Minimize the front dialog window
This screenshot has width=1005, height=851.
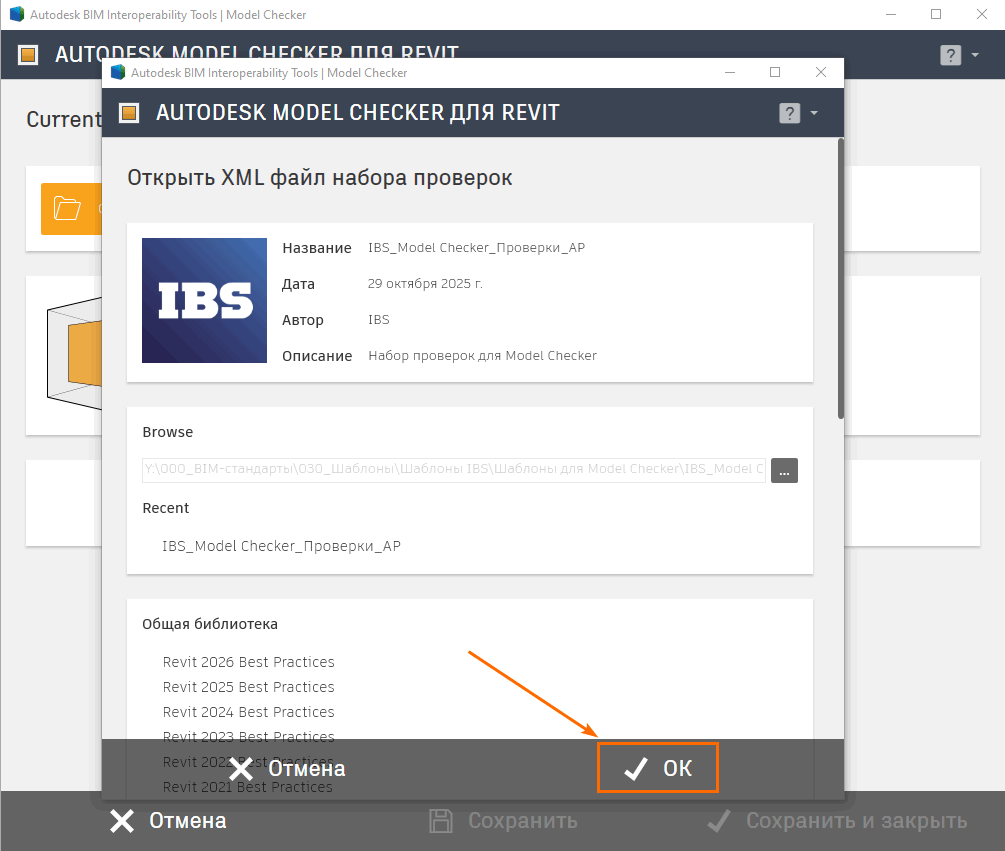pyautogui.click(x=729, y=72)
